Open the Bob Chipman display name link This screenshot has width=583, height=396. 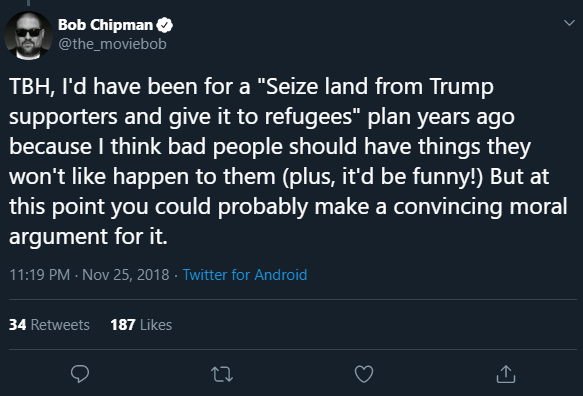click(105, 25)
